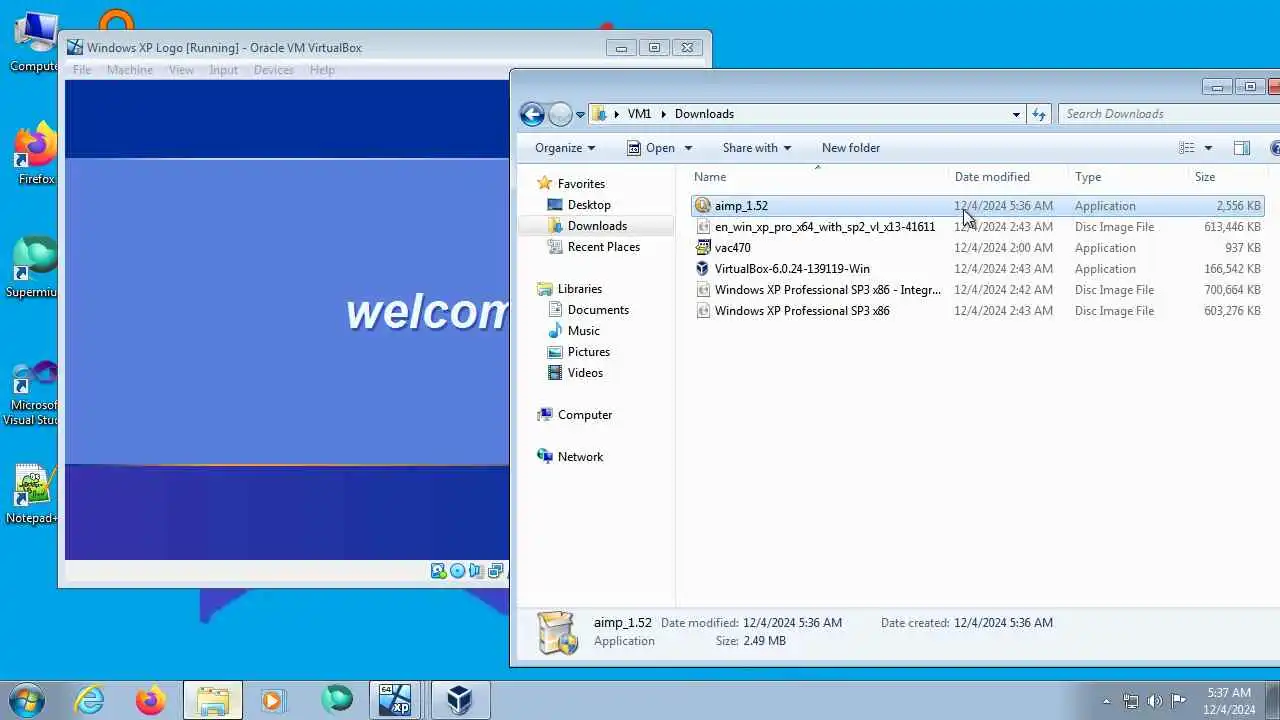Image resolution: width=1280 pixels, height=720 pixels.
Task: Open Machine menu in VirtualBox window
Action: coord(130,70)
